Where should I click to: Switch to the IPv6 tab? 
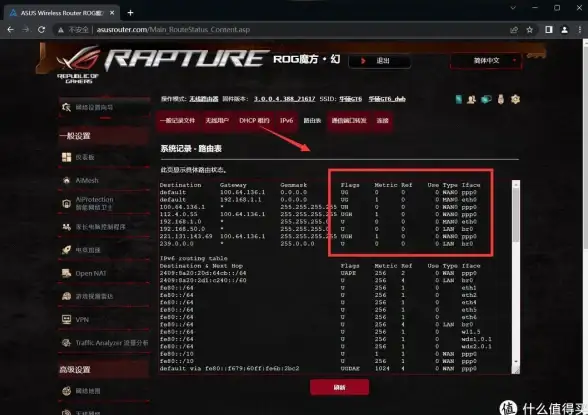(x=286, y=121)
